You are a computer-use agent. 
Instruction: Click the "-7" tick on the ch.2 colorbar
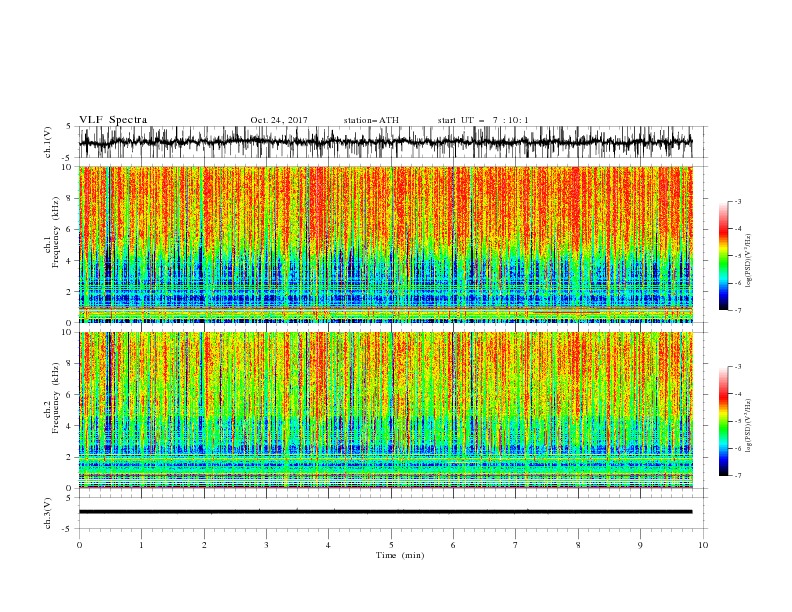[x=737, y=476]
